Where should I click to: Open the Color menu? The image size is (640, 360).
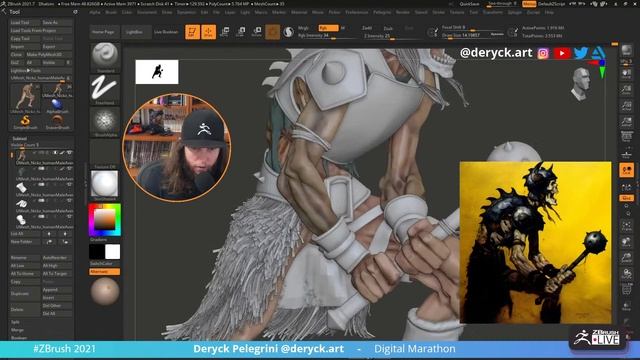tap(127, 13)
